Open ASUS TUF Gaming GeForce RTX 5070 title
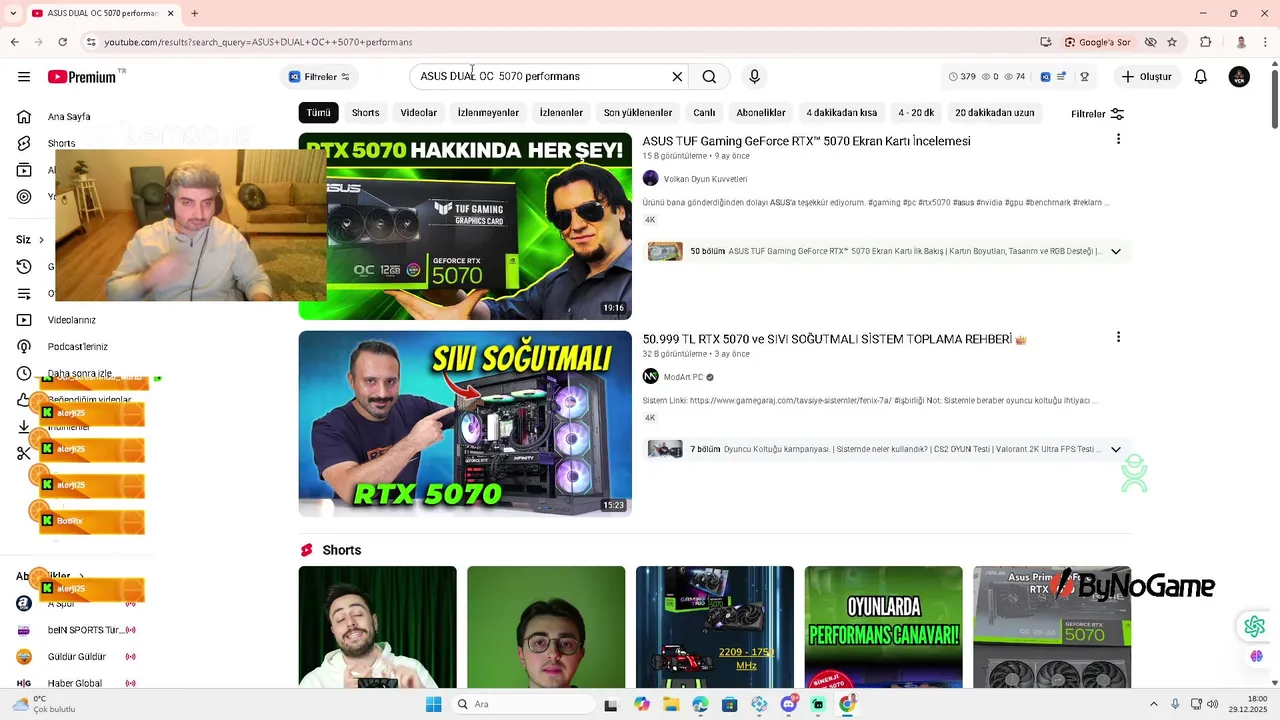Viewport: 1280px width, 720px height. pyautogui.click(x=806, y=141)
